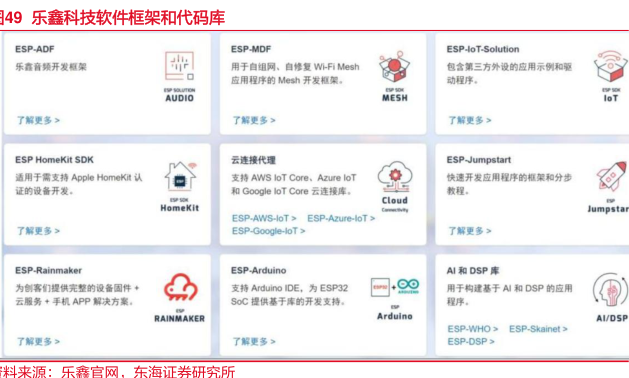Open 了解更多 link under ESP-Jumpstart

coord(469,231)
